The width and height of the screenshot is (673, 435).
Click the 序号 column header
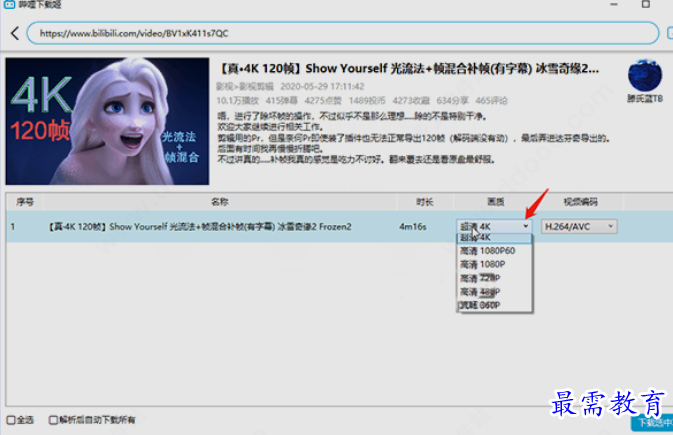25,202
